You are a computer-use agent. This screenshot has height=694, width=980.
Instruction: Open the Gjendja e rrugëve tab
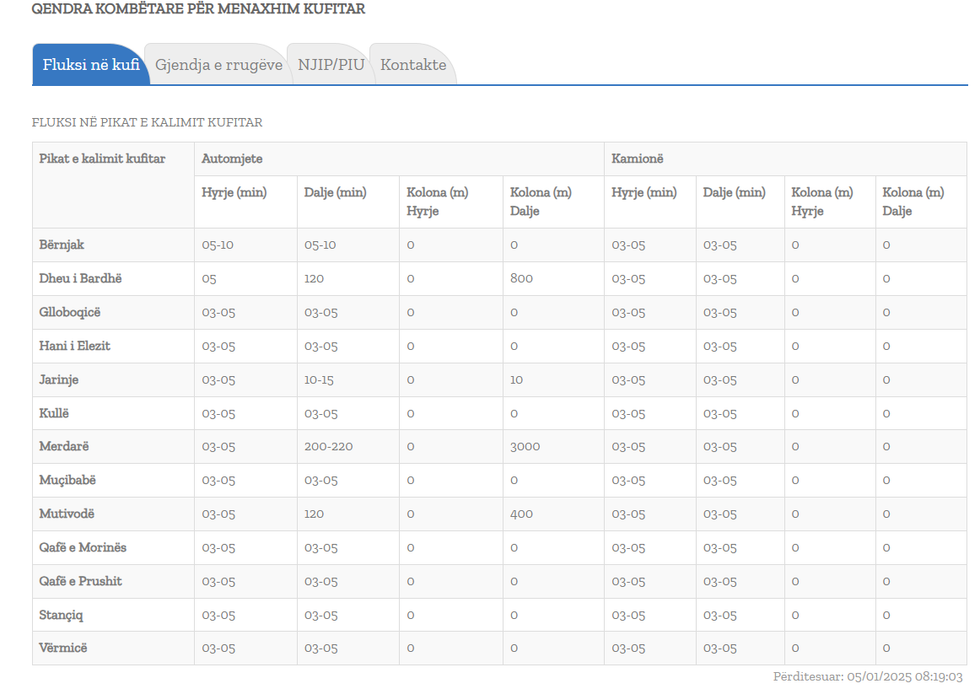(218, 65)
